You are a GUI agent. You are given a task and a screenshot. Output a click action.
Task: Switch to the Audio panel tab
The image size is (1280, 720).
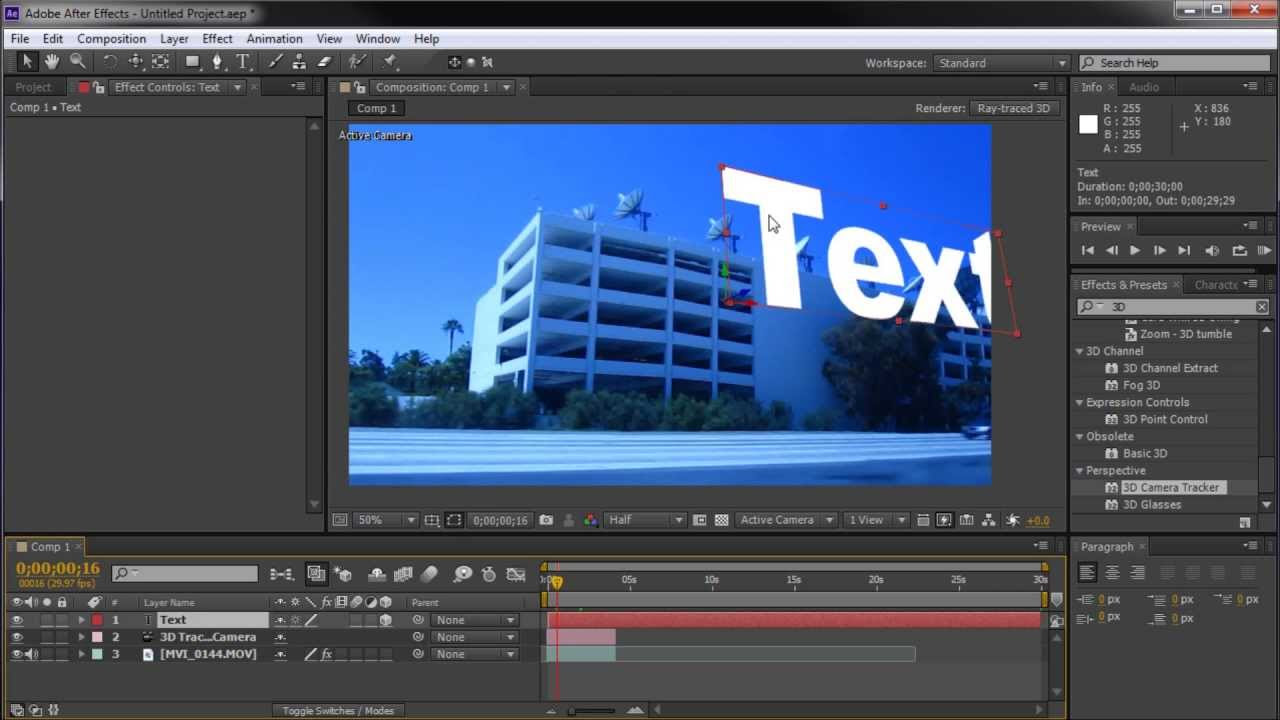(x=1144, y=87)
